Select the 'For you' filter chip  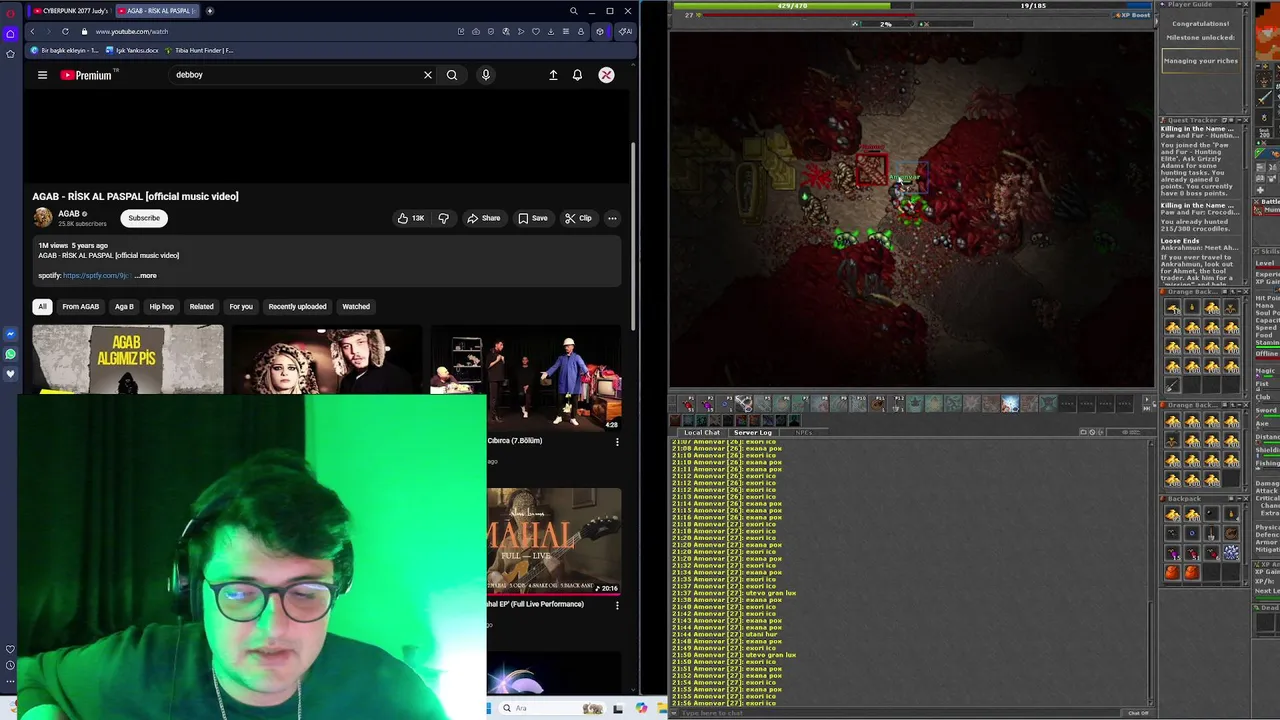(241, 307)
